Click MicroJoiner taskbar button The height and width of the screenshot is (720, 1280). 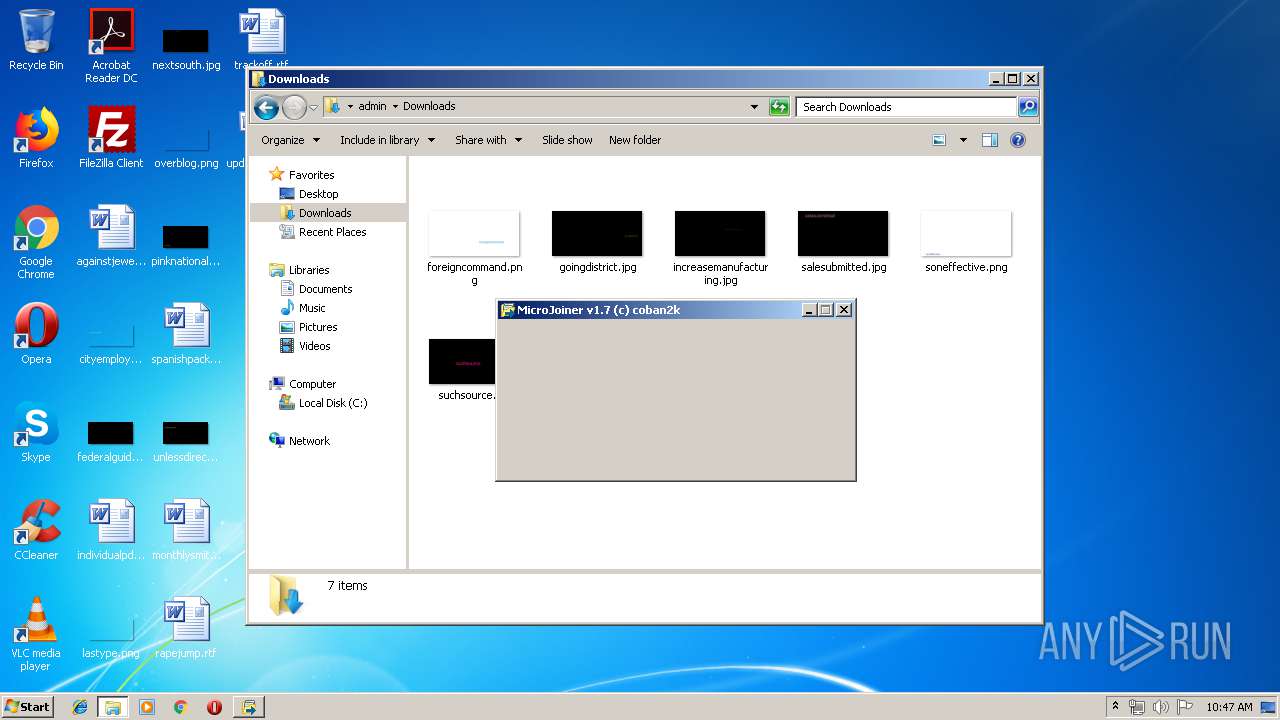[x=248, y=707]
